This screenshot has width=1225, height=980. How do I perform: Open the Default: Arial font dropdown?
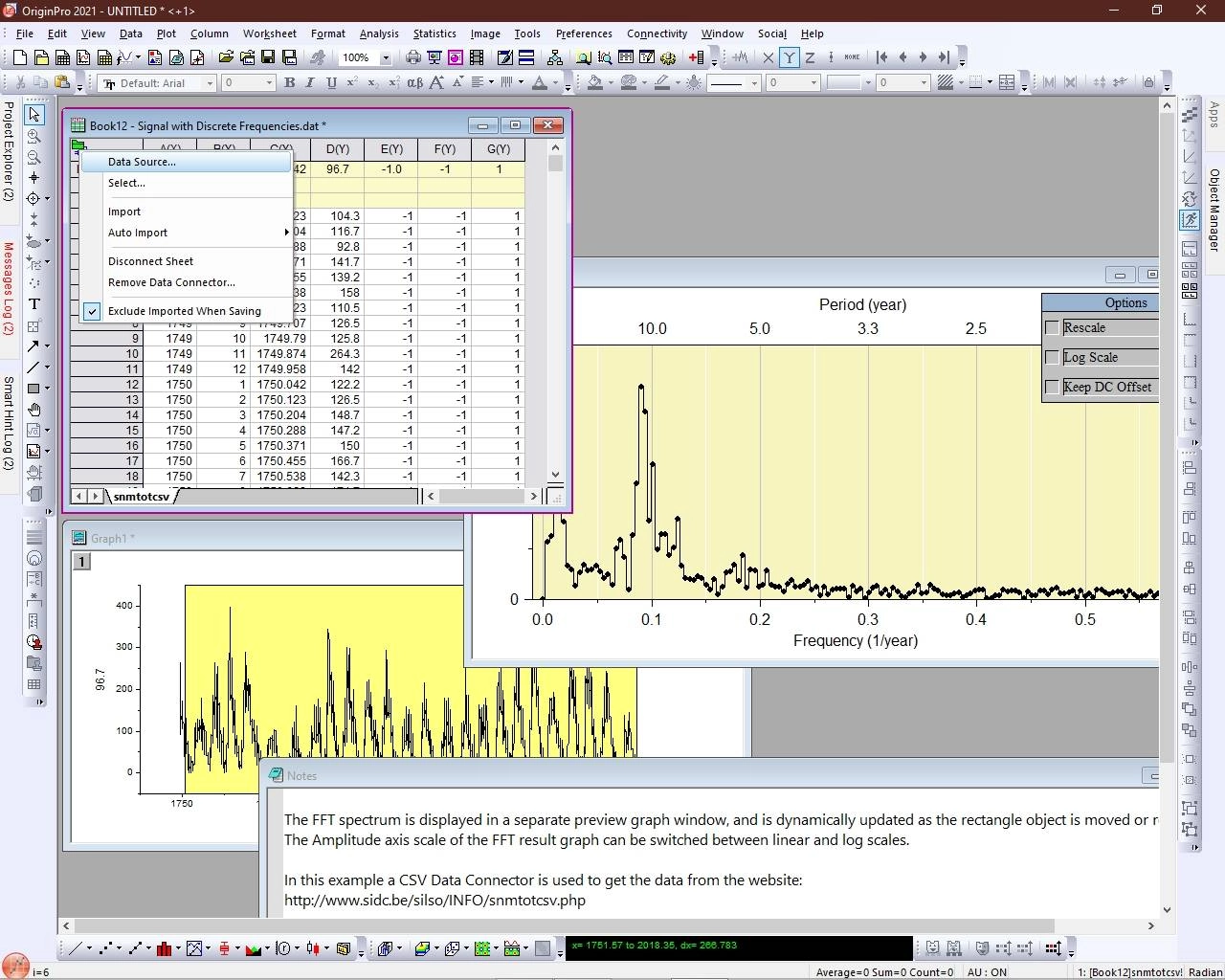tap(210, 83)
